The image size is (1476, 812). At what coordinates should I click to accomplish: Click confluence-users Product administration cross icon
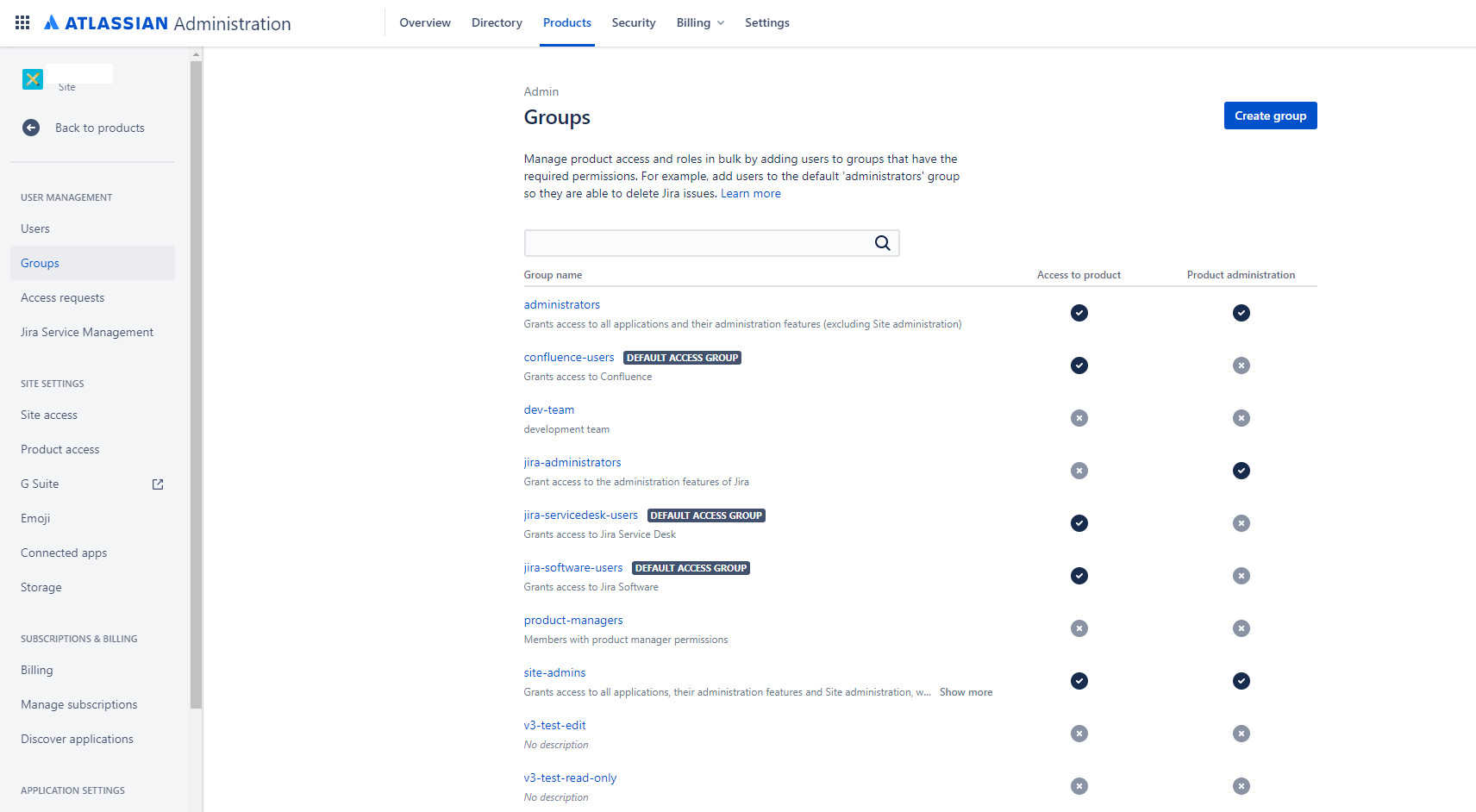pyautogui.click(x=1241, y=365)
